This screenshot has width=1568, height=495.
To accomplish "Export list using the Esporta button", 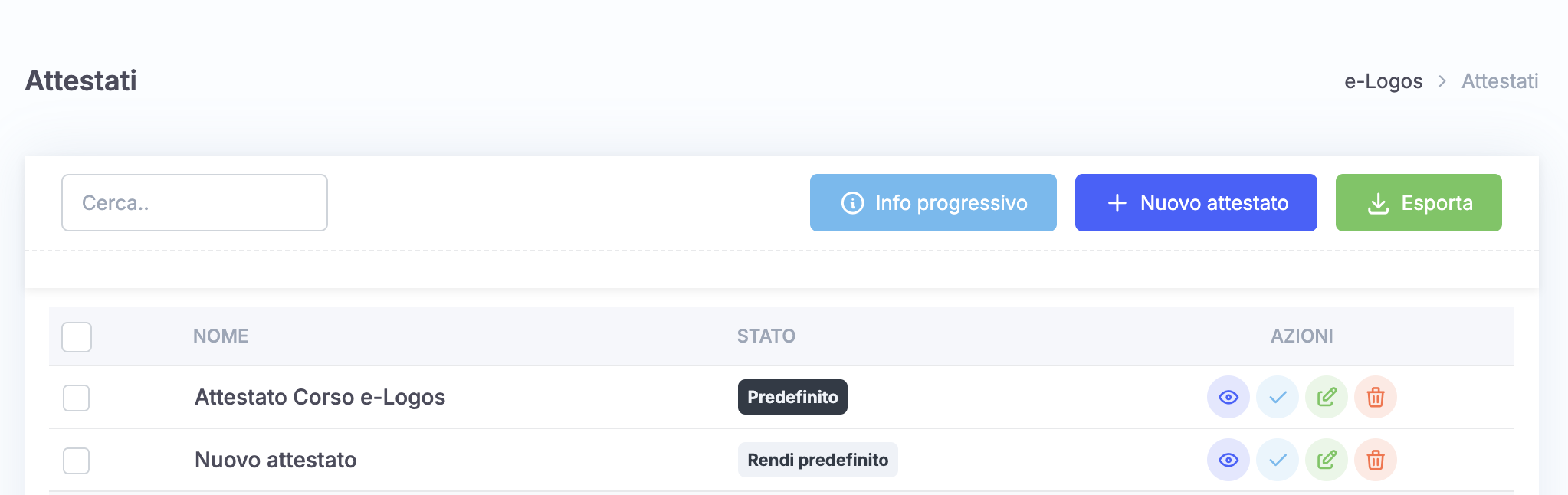I will (x=1419, y=202).
